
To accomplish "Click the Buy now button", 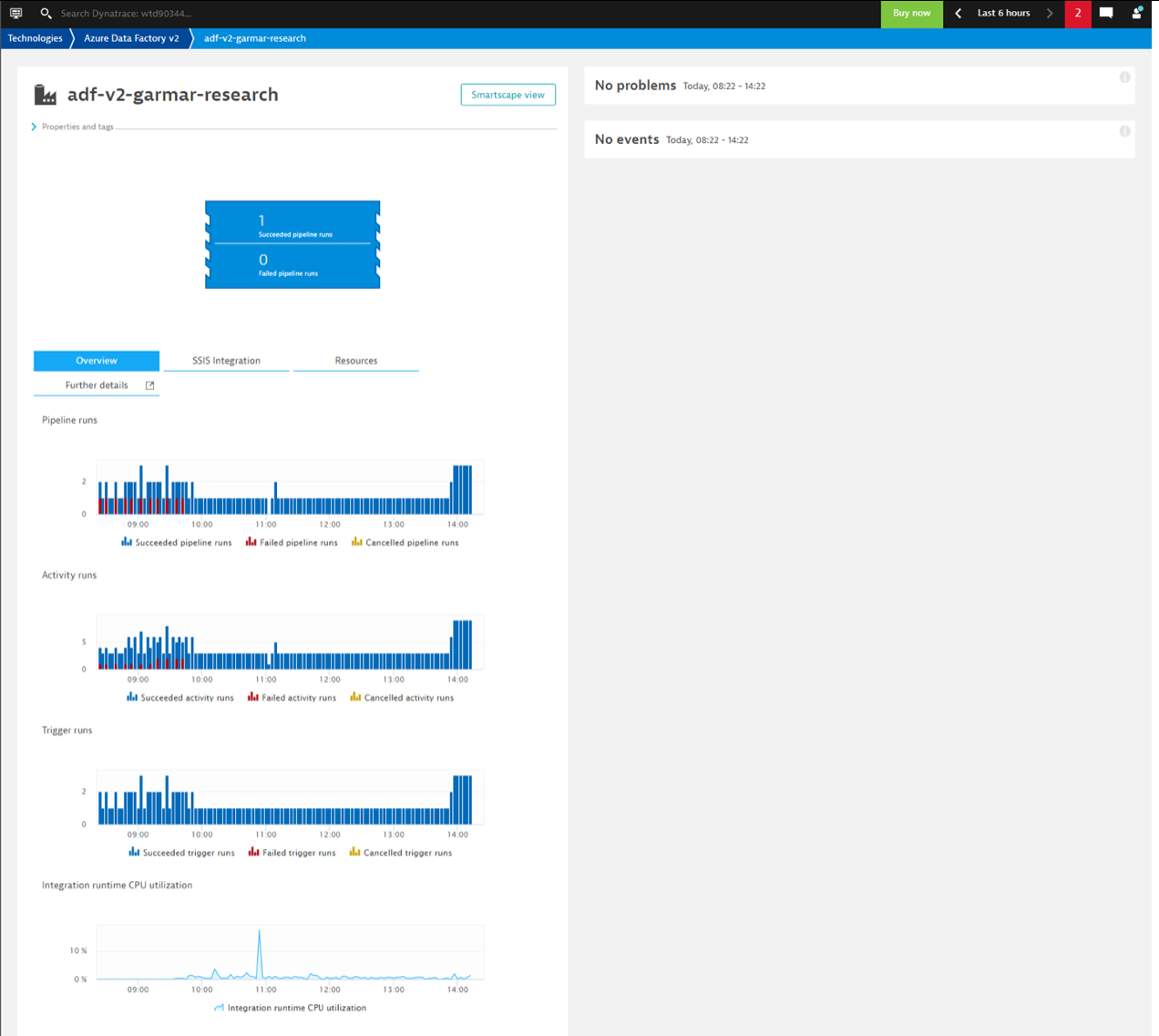I will 911,14.
